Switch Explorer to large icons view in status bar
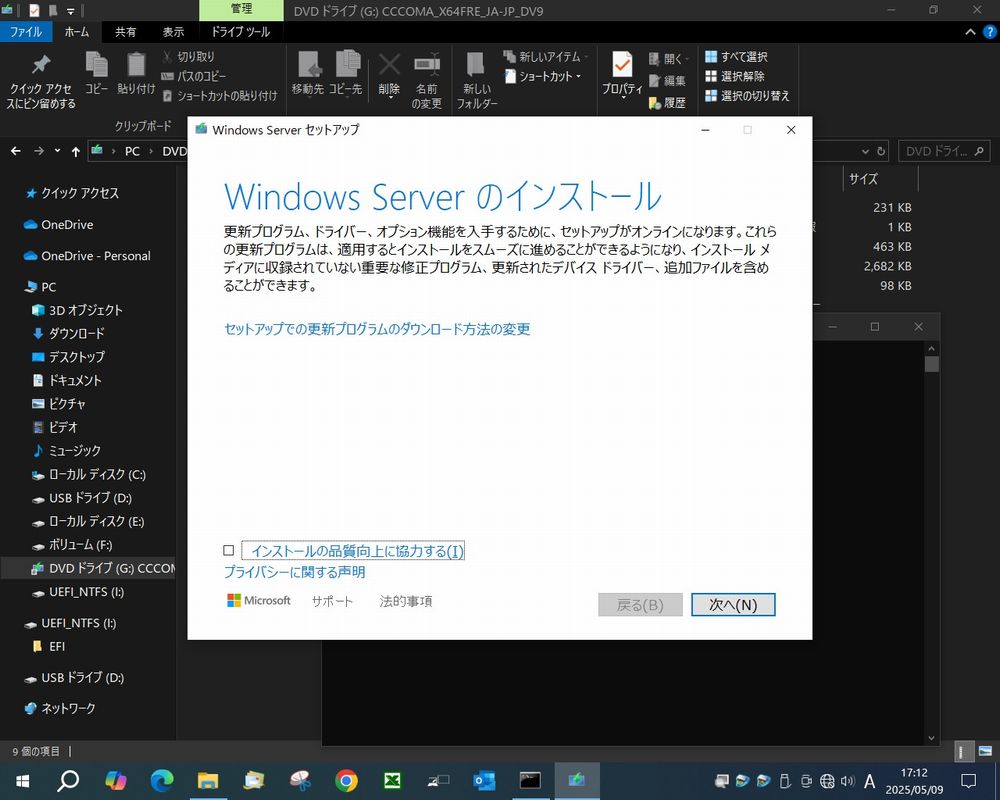 coord(985,751)
